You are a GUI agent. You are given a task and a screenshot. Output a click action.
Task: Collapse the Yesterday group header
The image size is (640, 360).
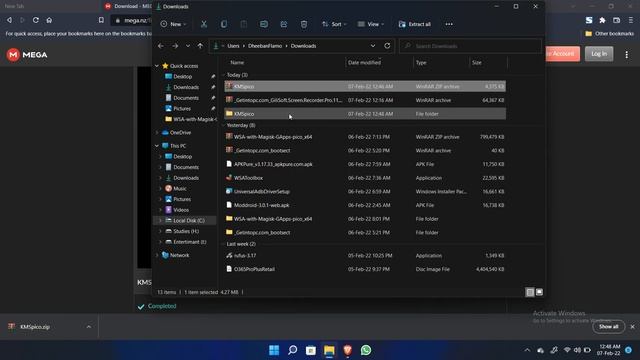click(224, 125)
